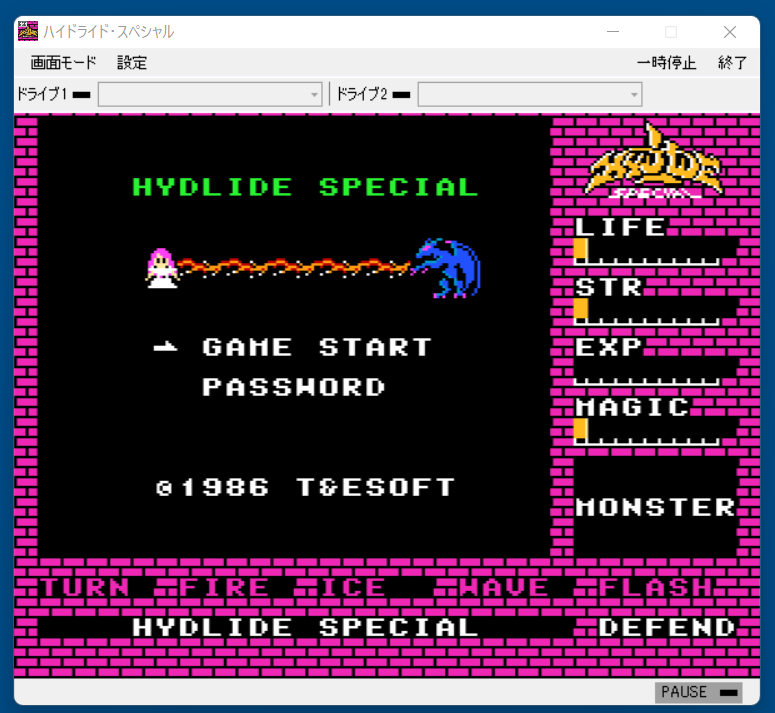Click the FLASH spell label
This screenshot has height=713, width=775.
655,587
